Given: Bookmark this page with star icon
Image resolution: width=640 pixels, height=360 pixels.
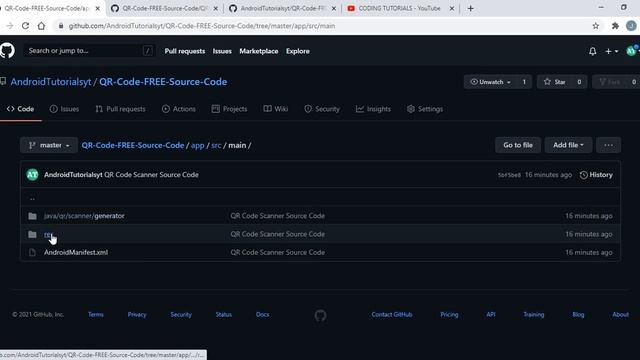Looking at the screenshot, I should pos(596,26).
